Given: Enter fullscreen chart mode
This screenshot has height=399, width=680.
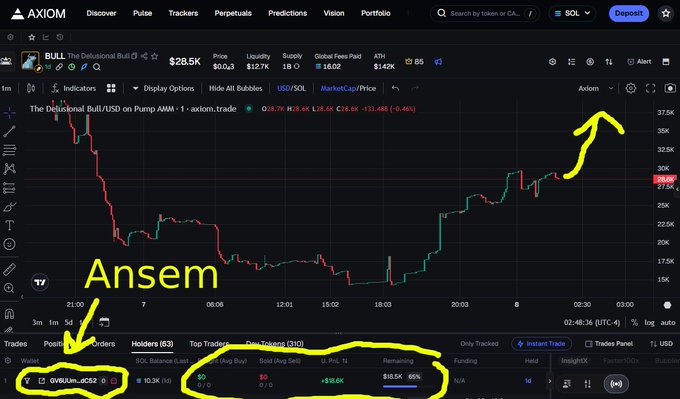Looking at the screenshot, I should [x=651, y=88].
